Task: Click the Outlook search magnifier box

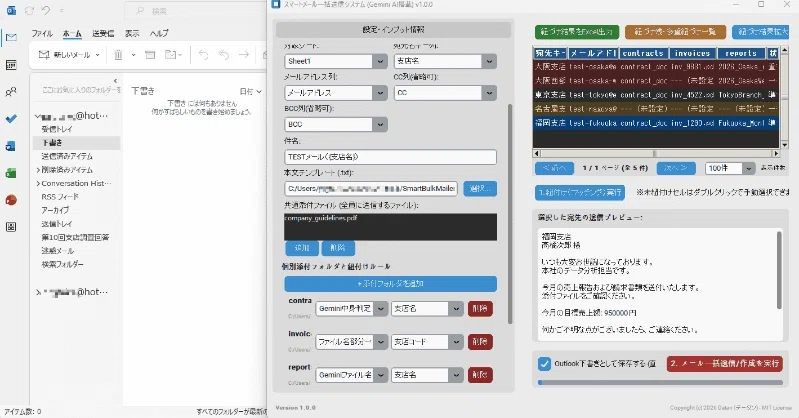Action: 196,10
